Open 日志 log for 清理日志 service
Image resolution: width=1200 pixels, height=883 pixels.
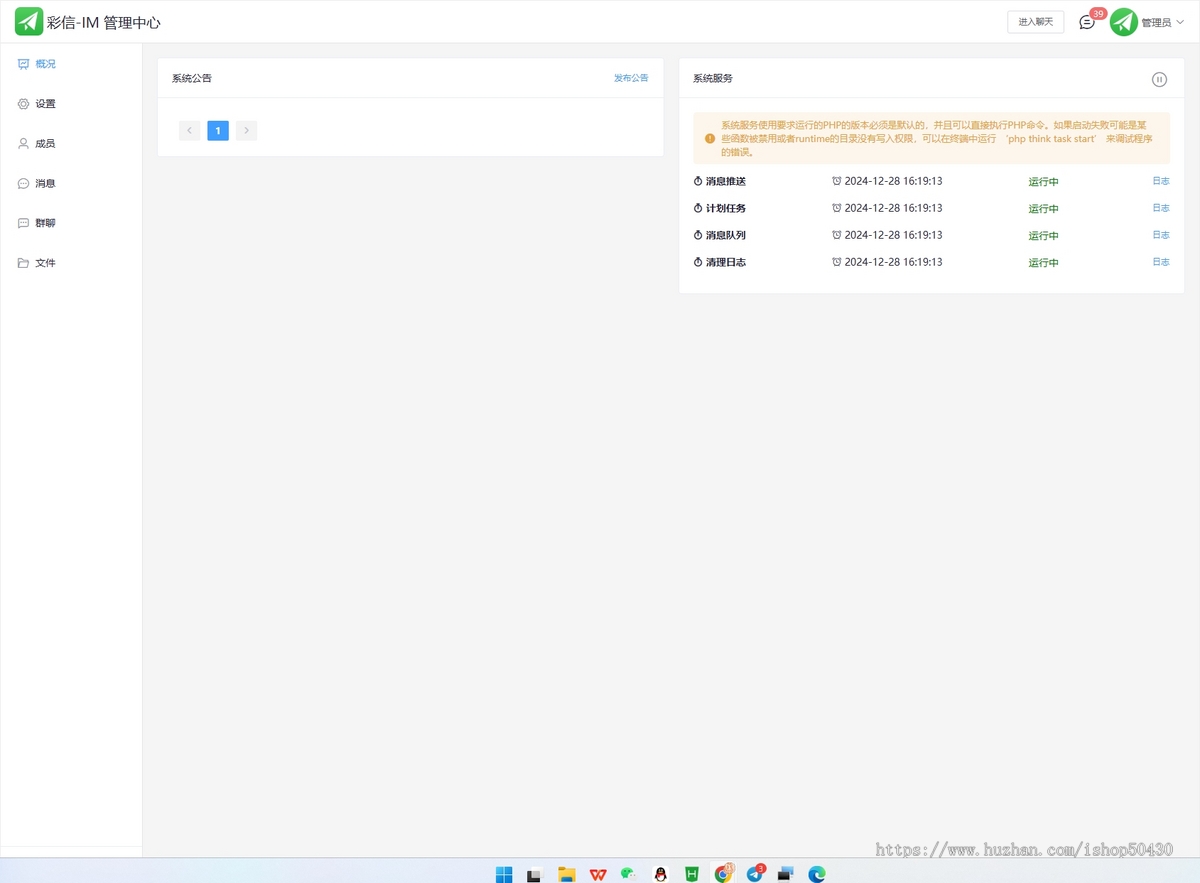(x=1160, y=262)
